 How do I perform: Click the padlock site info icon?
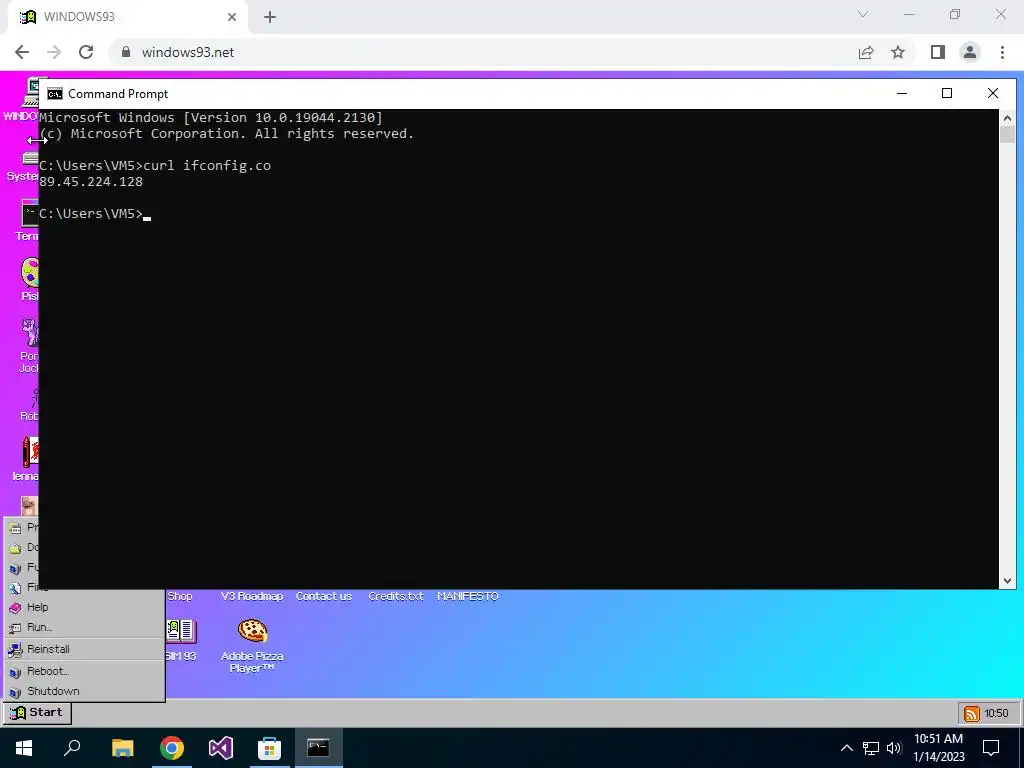(126, 52)
